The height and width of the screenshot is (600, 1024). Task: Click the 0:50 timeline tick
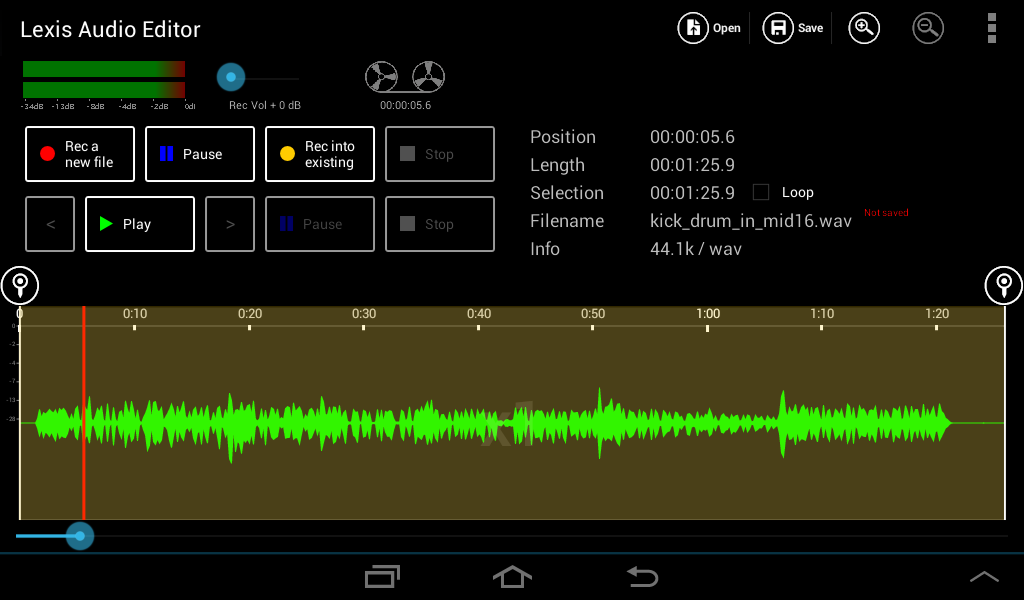592,327
